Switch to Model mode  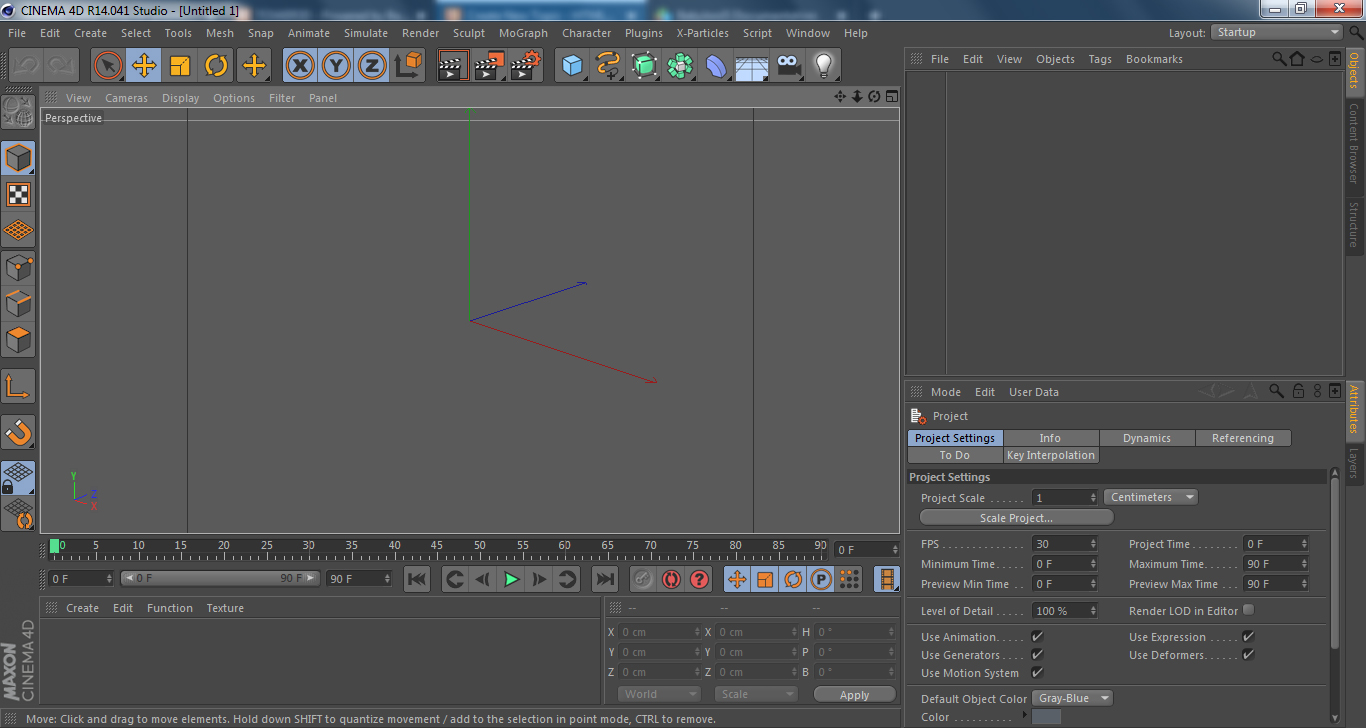tap(18, 158)
